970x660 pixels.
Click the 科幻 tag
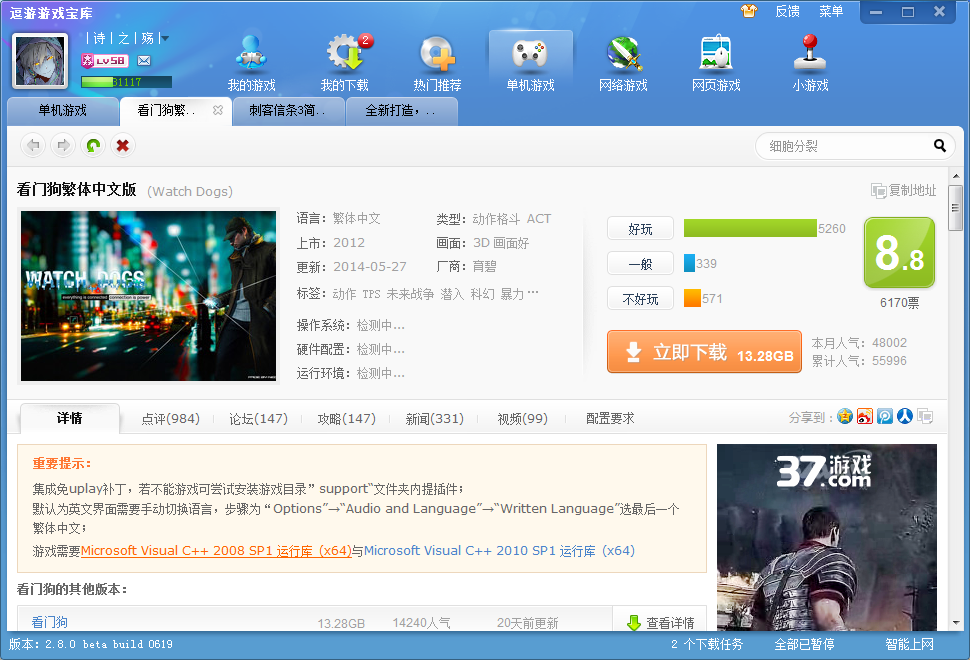(483, 294)
